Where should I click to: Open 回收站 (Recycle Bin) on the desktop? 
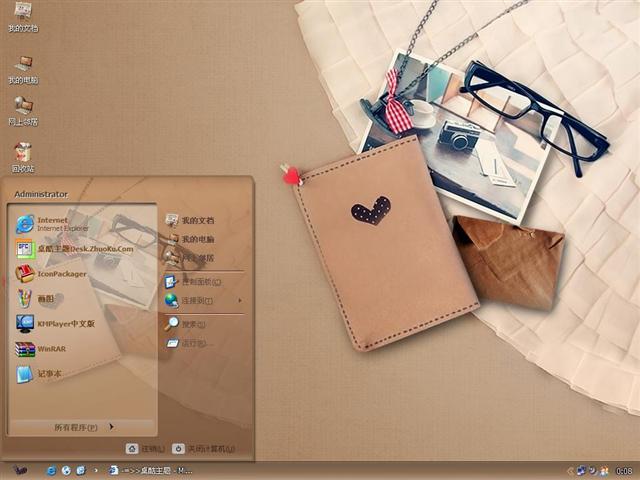pyautogui.click(x=22, y=156)
